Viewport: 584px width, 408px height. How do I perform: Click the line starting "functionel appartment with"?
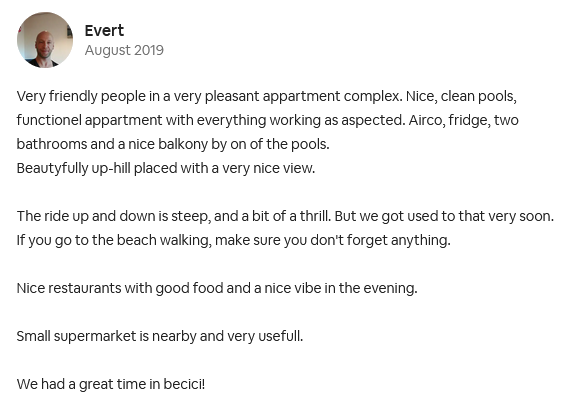coord(267,120)
